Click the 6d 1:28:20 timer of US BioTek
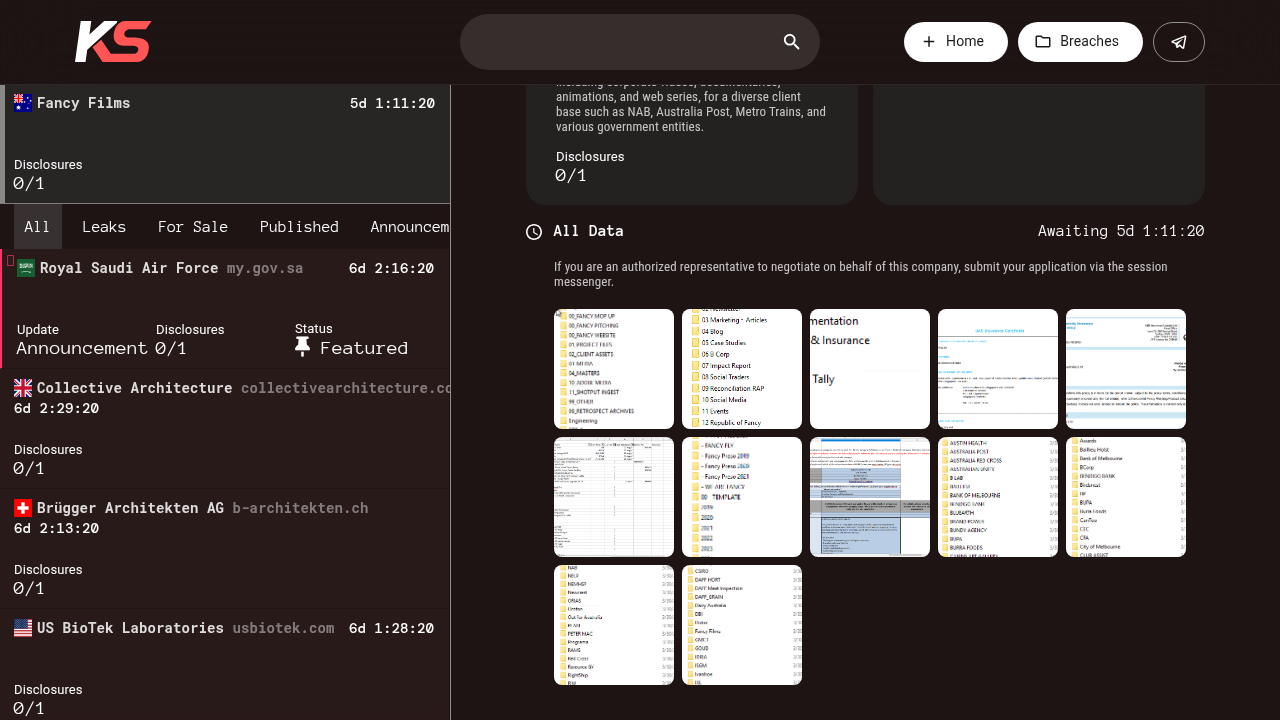 tap(391, 628)
